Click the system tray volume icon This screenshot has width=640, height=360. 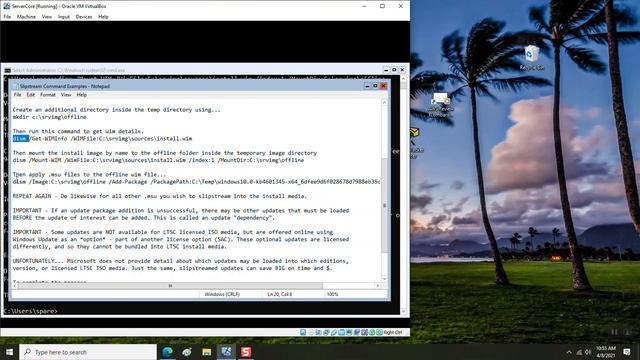tap(588, 352)
